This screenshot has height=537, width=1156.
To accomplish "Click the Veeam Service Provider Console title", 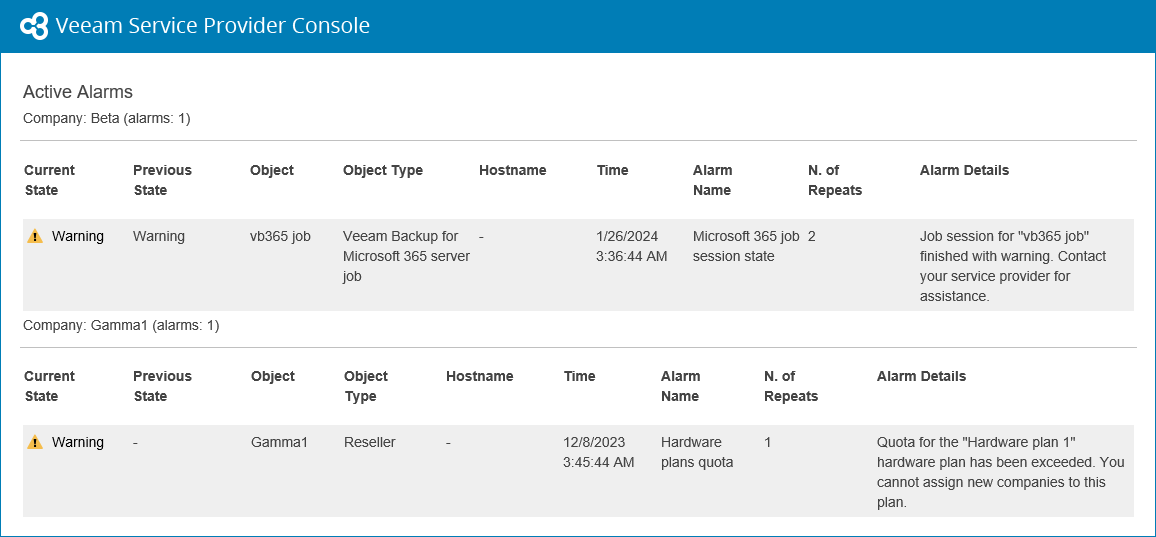I will [213, 26].
